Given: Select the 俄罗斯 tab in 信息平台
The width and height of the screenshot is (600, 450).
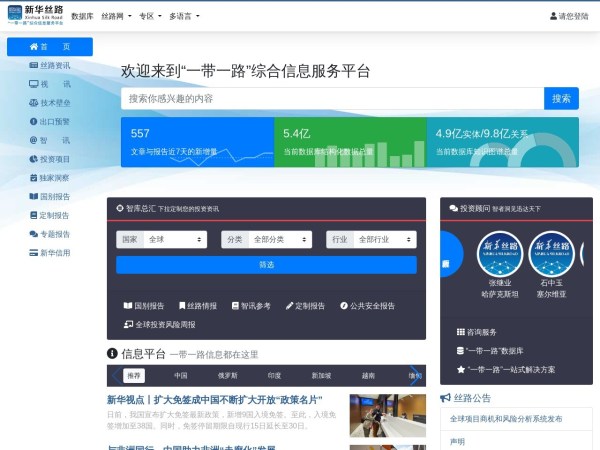Looking at the screenshot, I should 227,376.
